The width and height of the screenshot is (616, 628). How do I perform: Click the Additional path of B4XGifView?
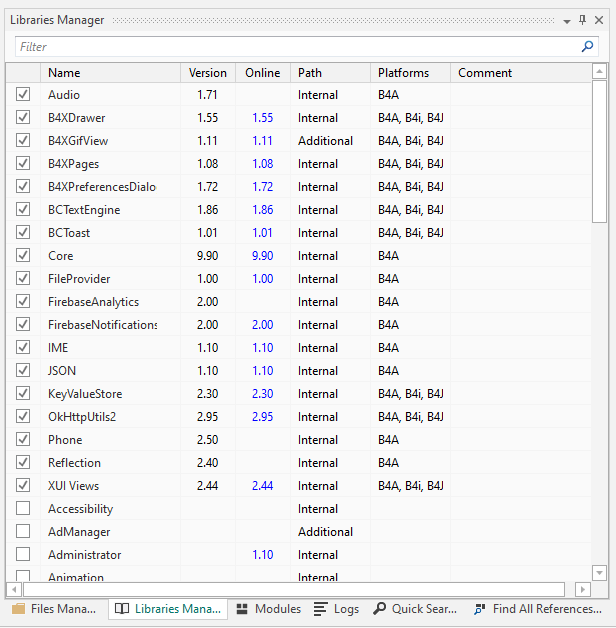(325, 141)
